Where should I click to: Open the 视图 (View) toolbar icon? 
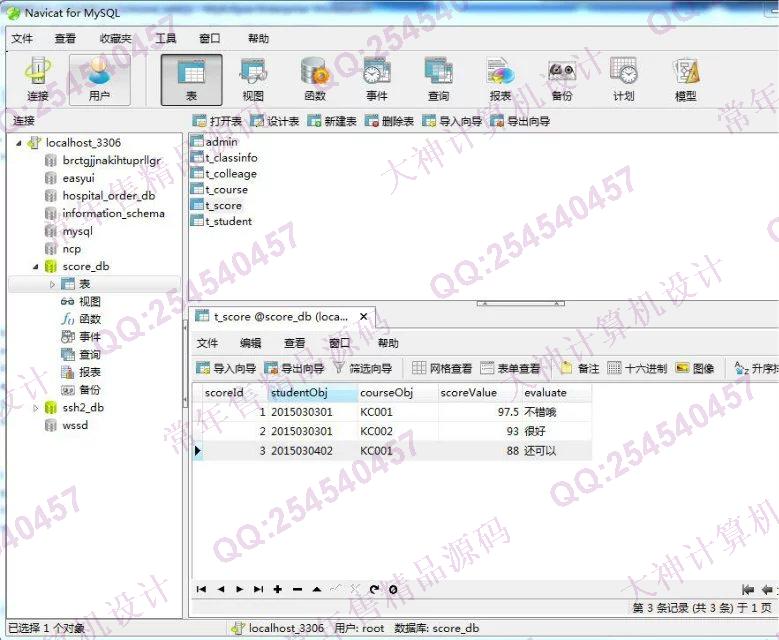point(253,80)
